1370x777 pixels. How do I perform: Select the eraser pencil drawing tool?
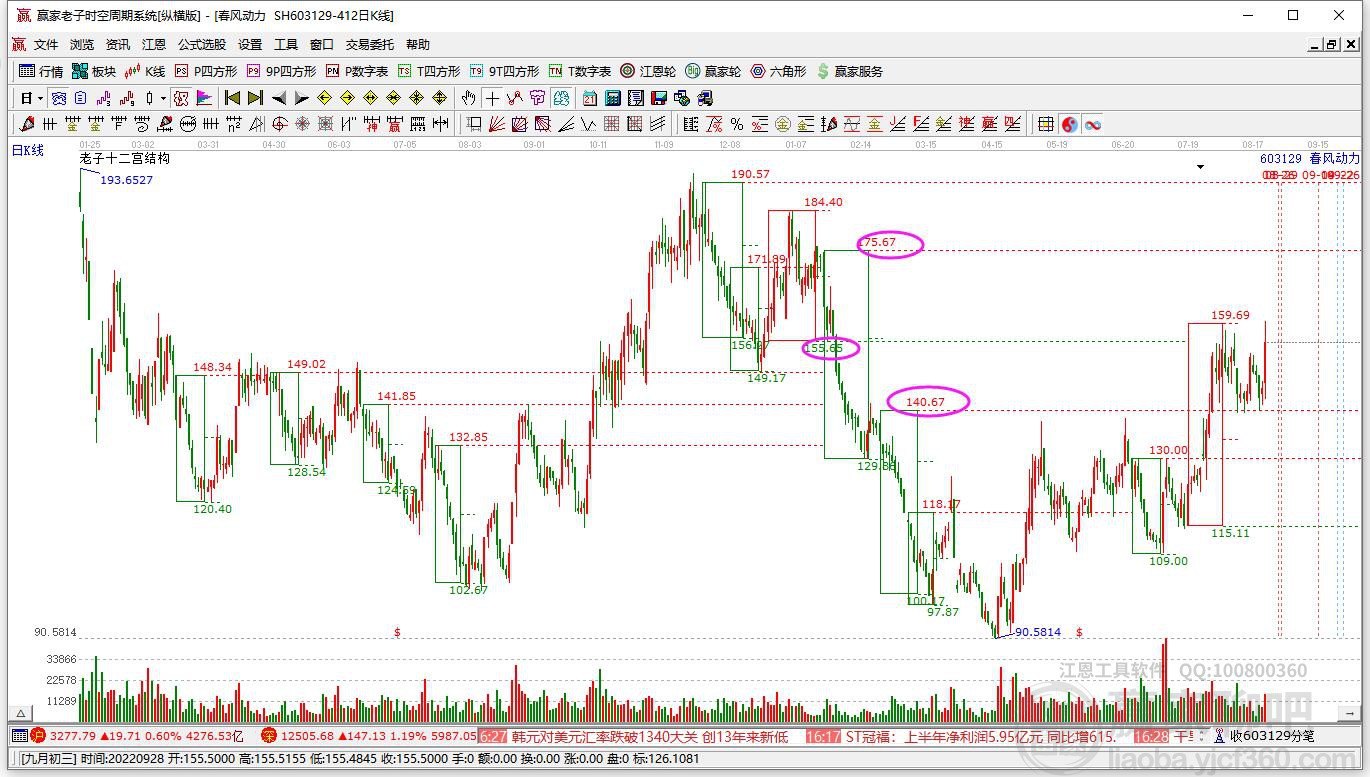pyautogui.click(x=26, y=124)
